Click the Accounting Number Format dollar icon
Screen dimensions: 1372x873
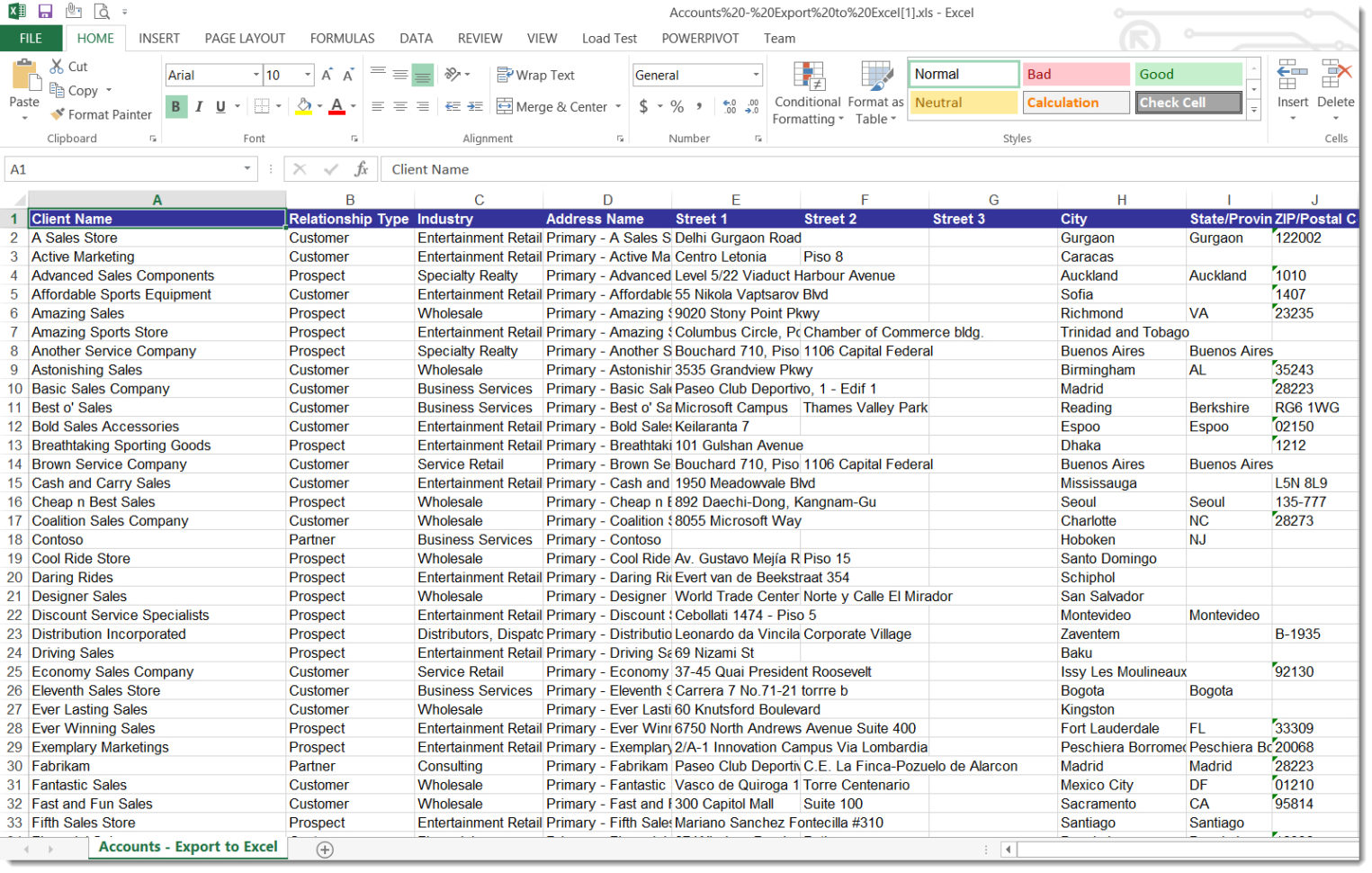[x=644, y=106]
